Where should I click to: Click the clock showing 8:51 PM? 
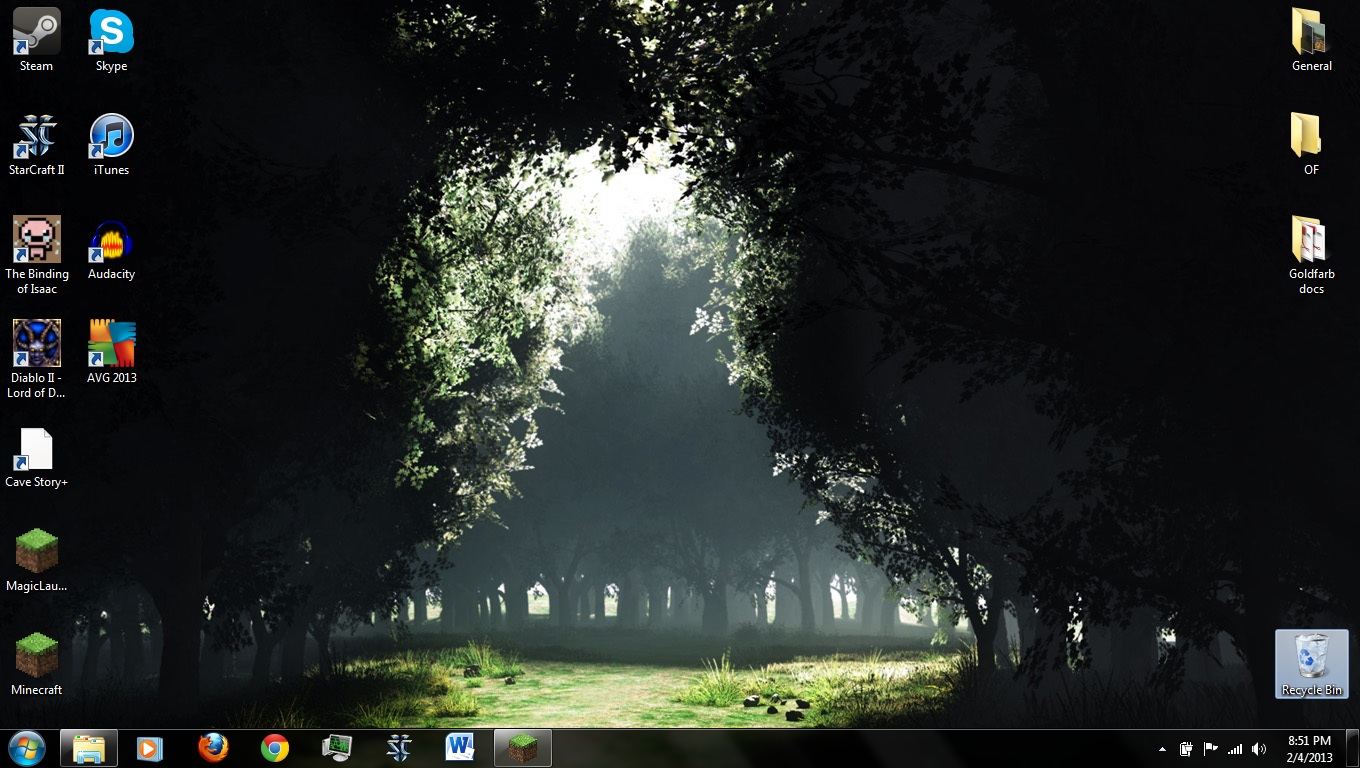pyautogui.click(x=1309, y=749)
